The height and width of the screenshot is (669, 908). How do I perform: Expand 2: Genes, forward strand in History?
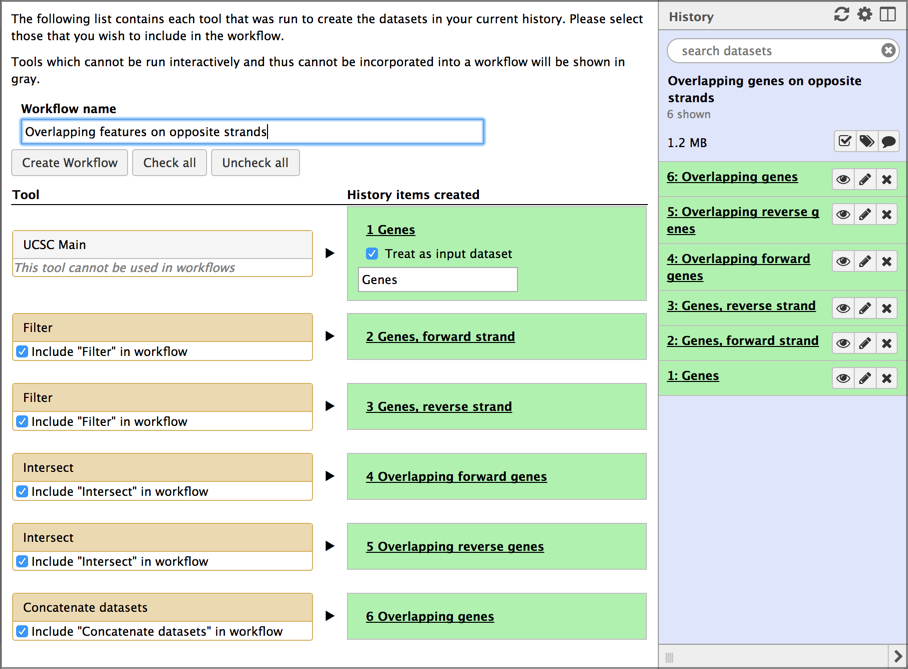point(742,341)
